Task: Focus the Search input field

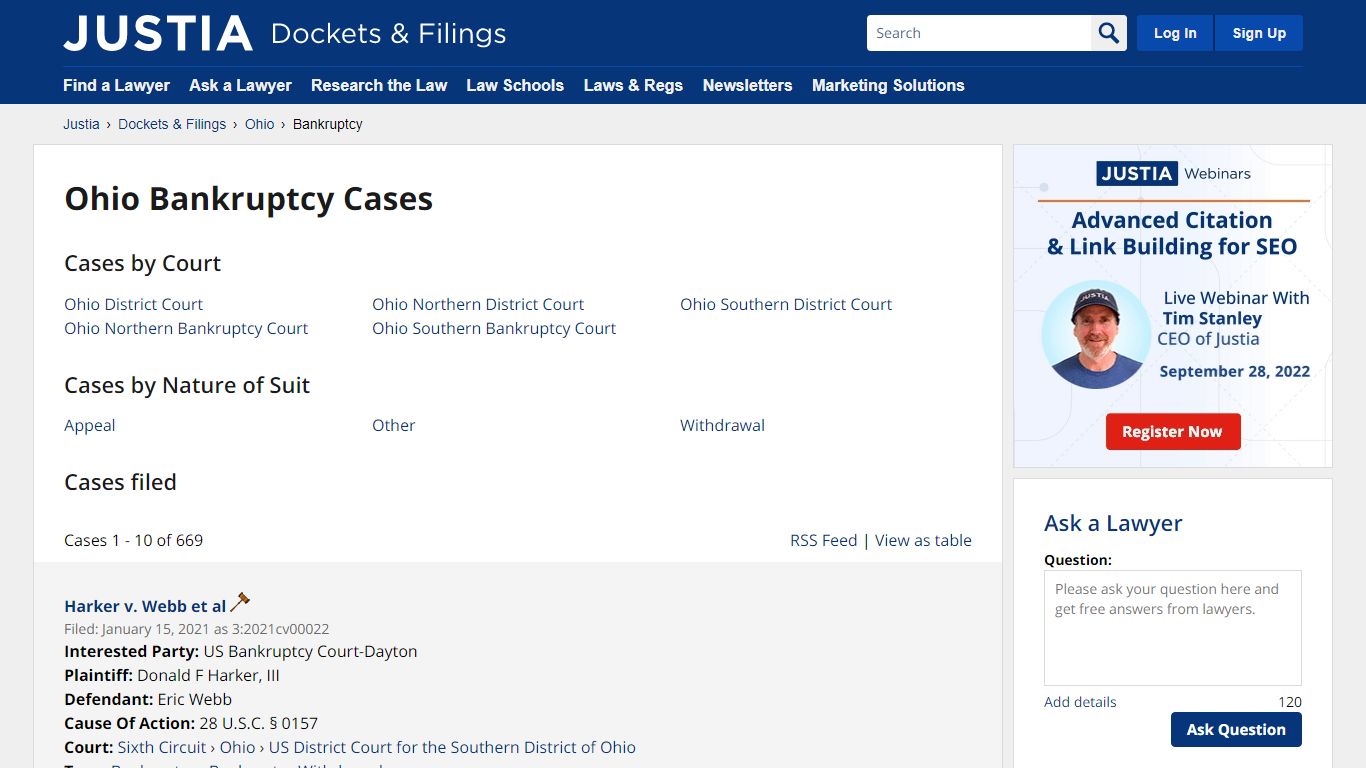Action: (x=979, y=33)
